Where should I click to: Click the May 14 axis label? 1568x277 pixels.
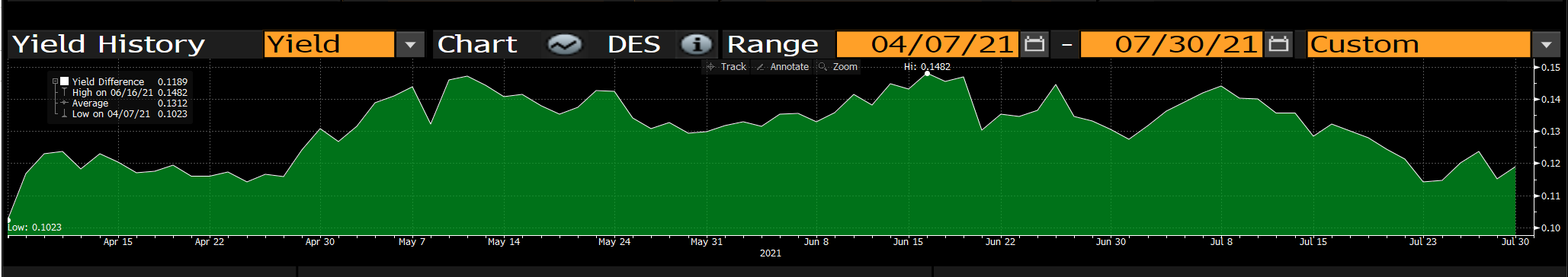tap(504, 242)
